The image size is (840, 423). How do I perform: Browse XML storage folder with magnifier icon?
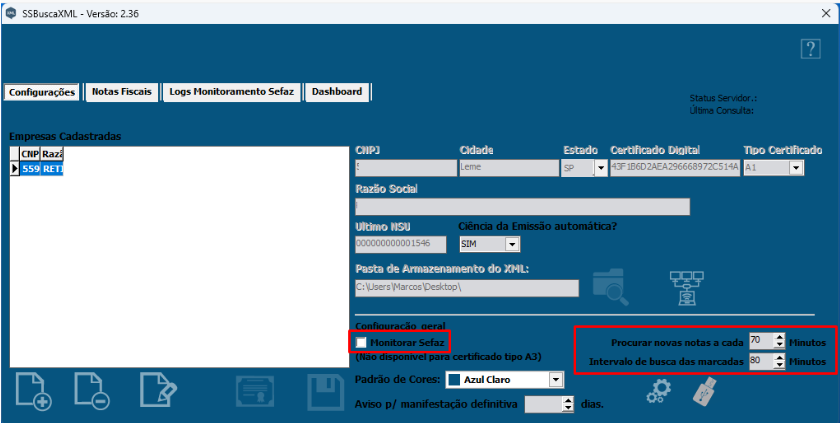coord(610,286)
